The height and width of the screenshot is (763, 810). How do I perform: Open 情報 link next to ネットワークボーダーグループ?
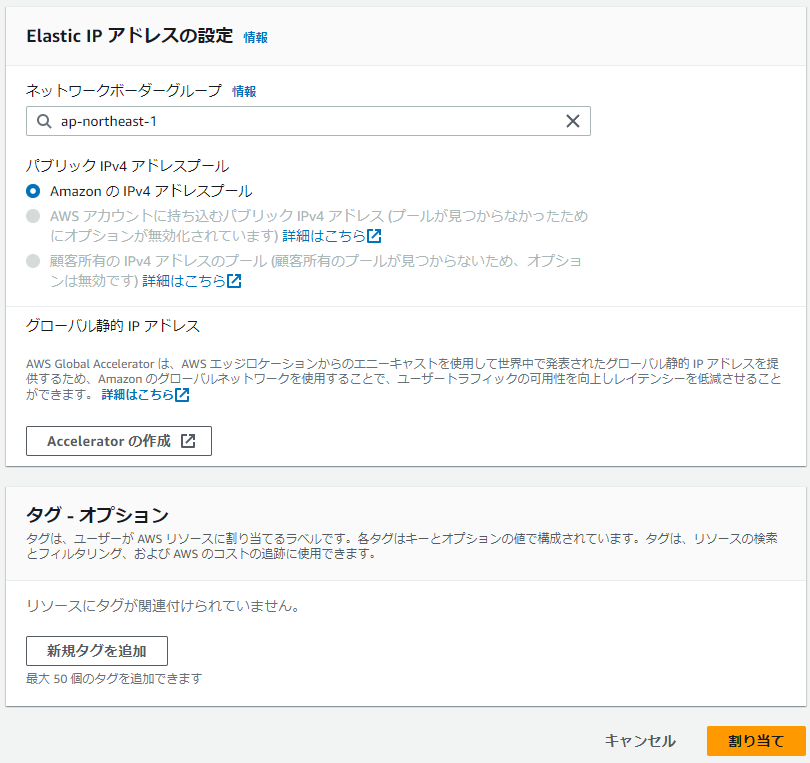[244, 91]
